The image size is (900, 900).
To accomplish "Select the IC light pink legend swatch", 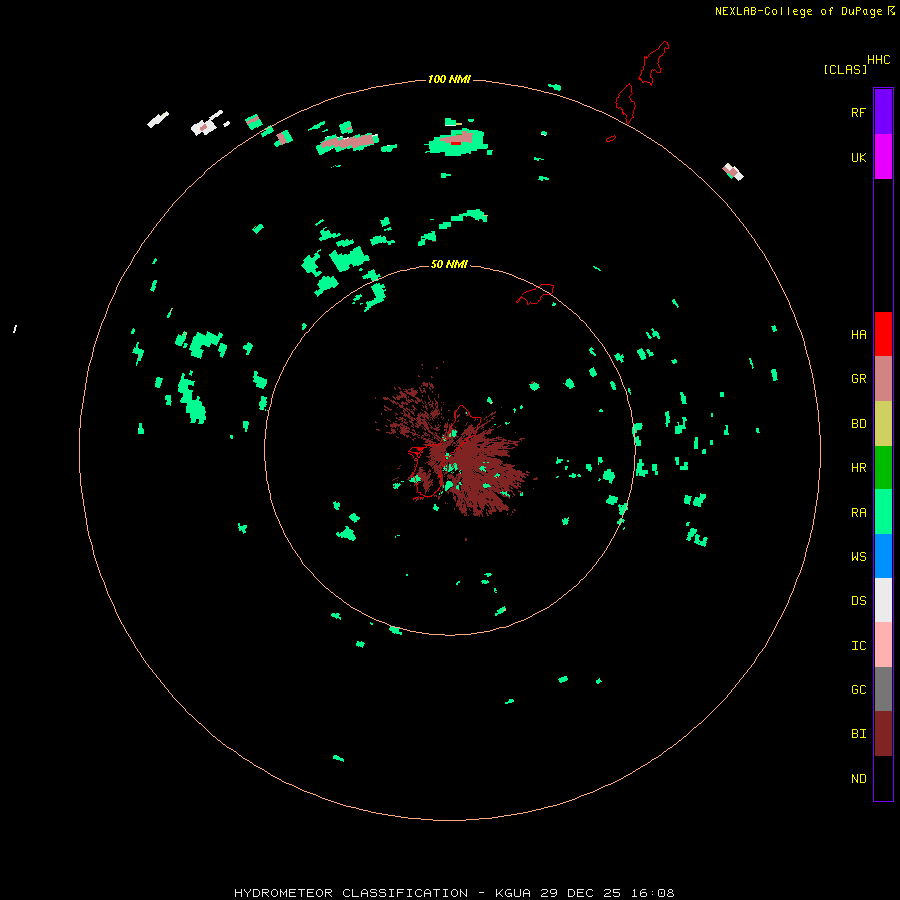I will (x=883, y=645).
